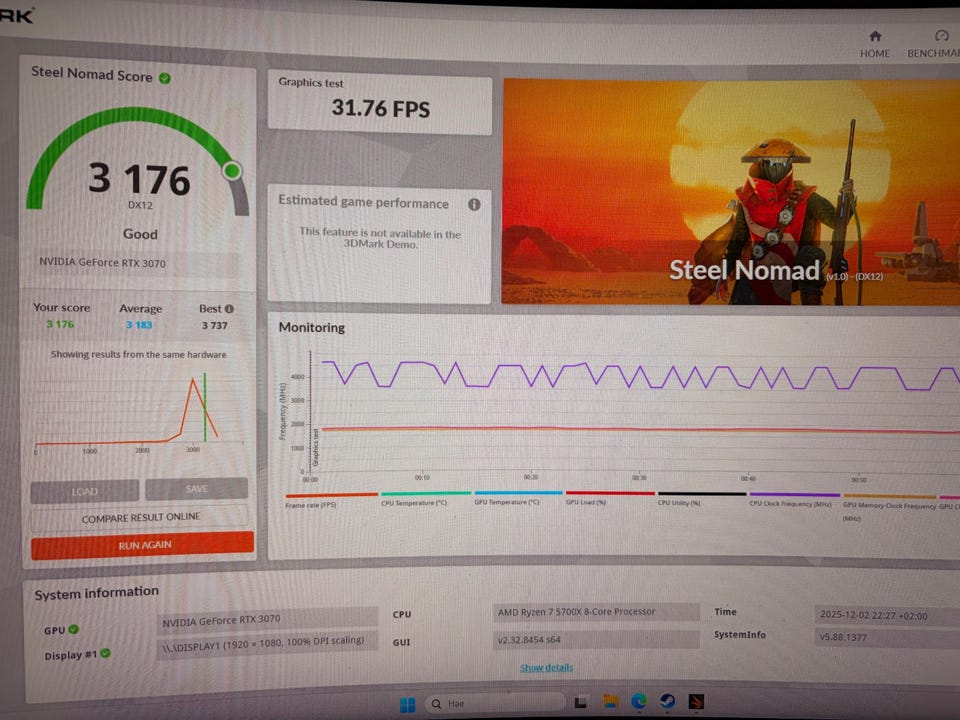This screenshot has height=720, width=960.
Task: Toggle CPU Temperature series in legend
Action: (426, 498)
